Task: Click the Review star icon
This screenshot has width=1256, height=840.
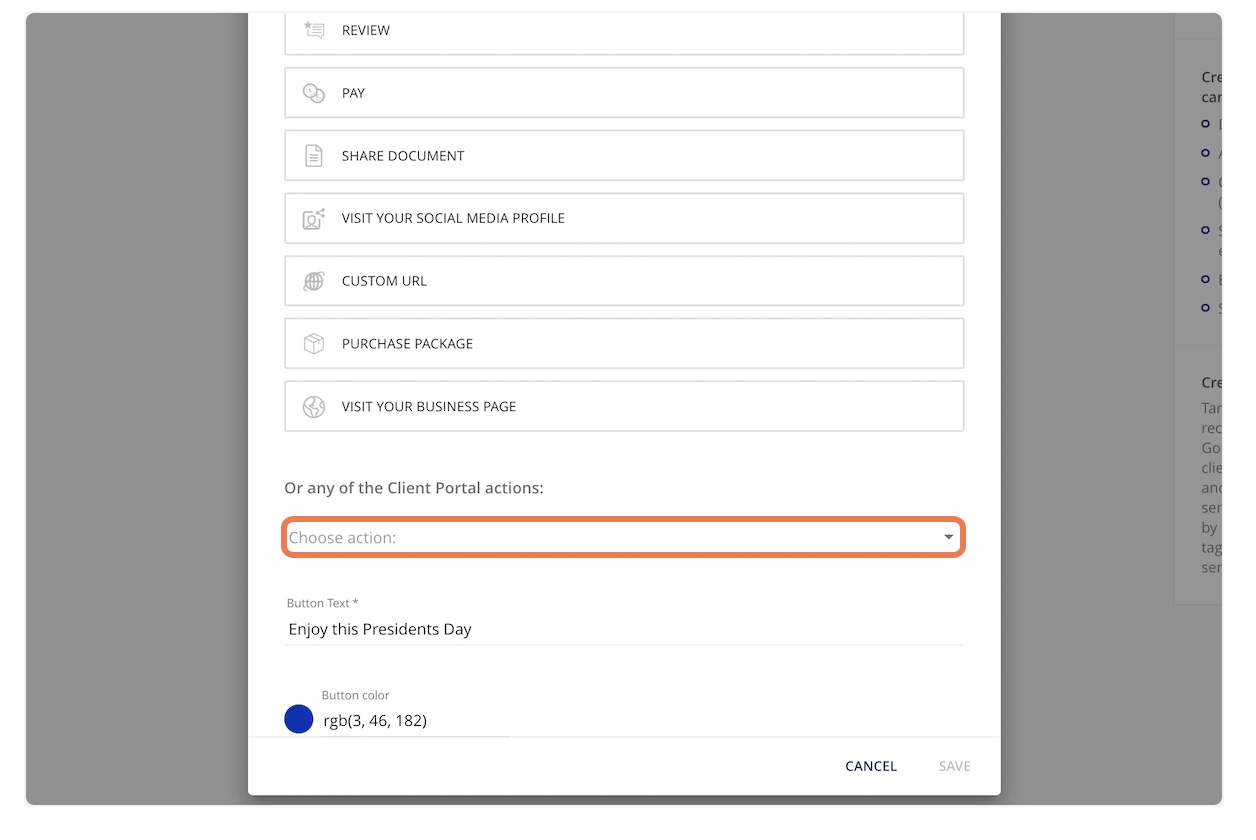Action: pyautogui.click(x=314, y=30)
